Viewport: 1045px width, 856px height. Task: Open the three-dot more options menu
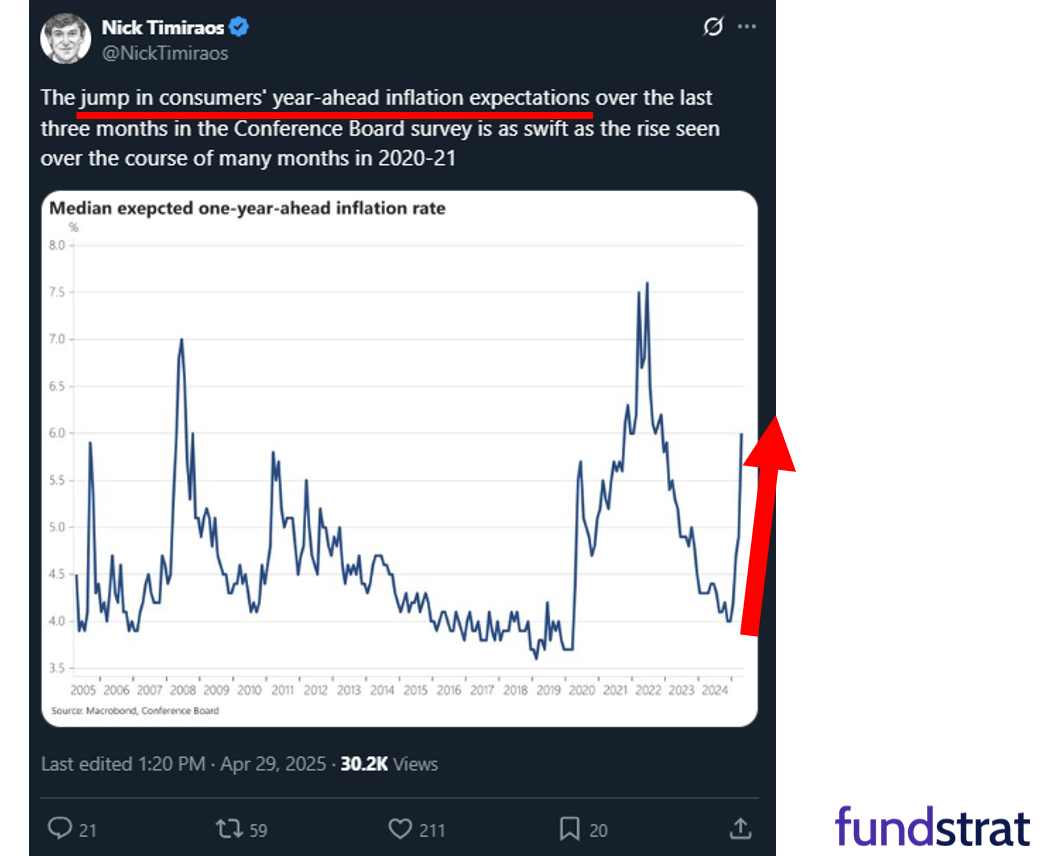click(747, 27)
